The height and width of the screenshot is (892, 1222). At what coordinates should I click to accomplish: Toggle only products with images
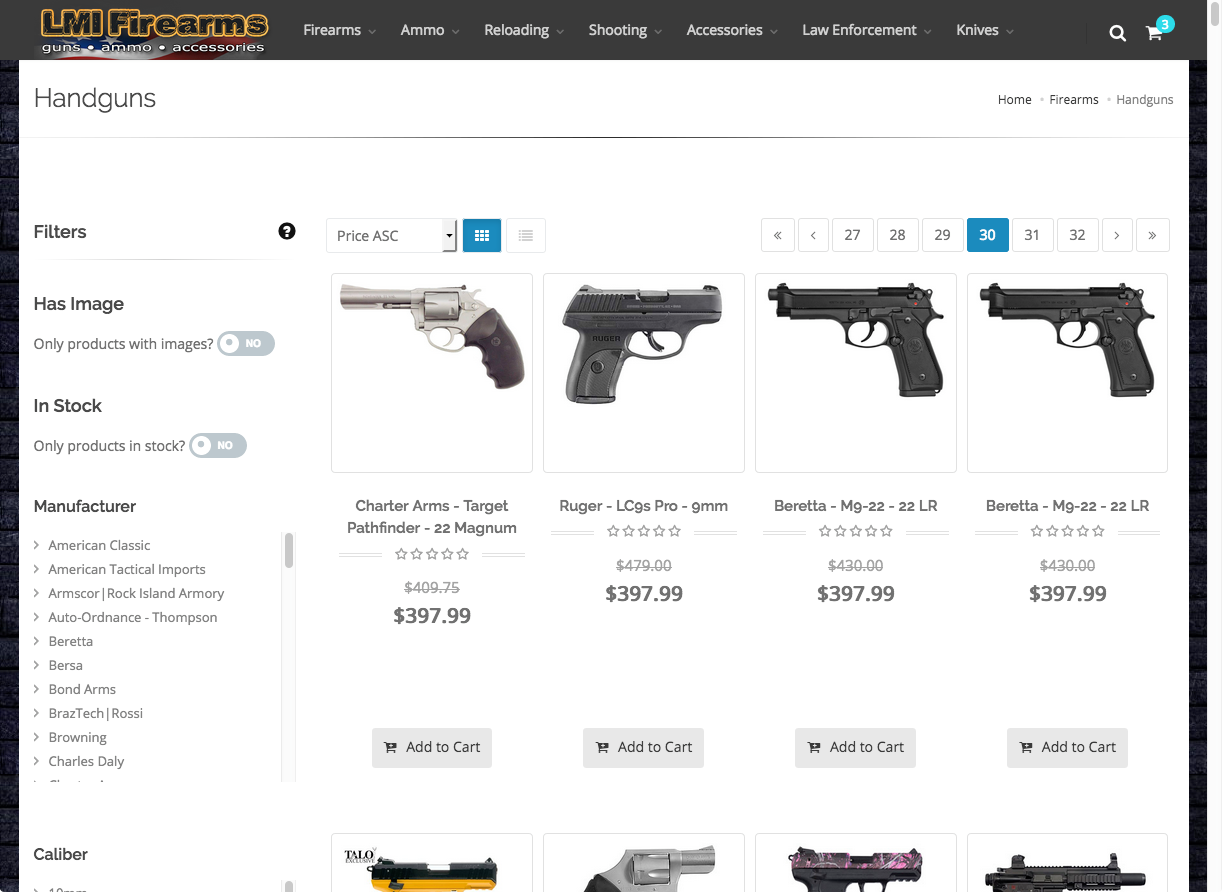(x=246, y=343)
